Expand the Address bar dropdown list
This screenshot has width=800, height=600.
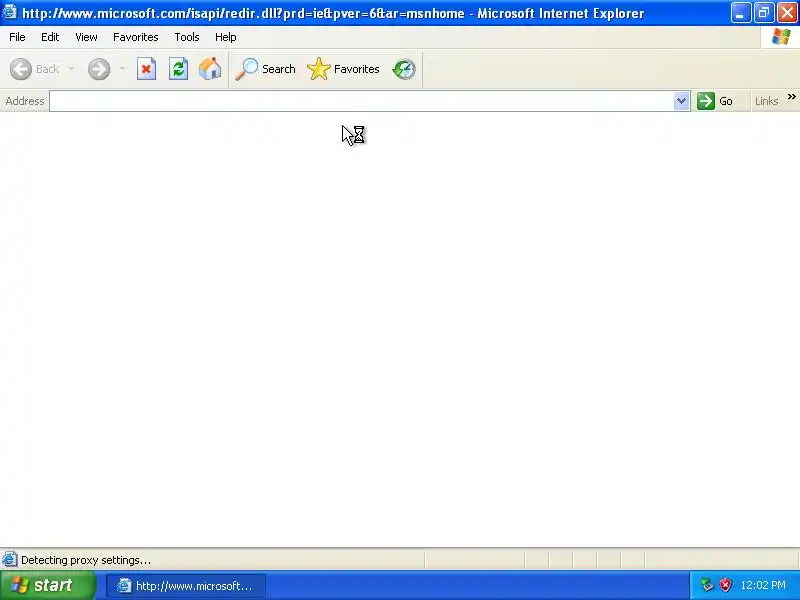[681, 101]
